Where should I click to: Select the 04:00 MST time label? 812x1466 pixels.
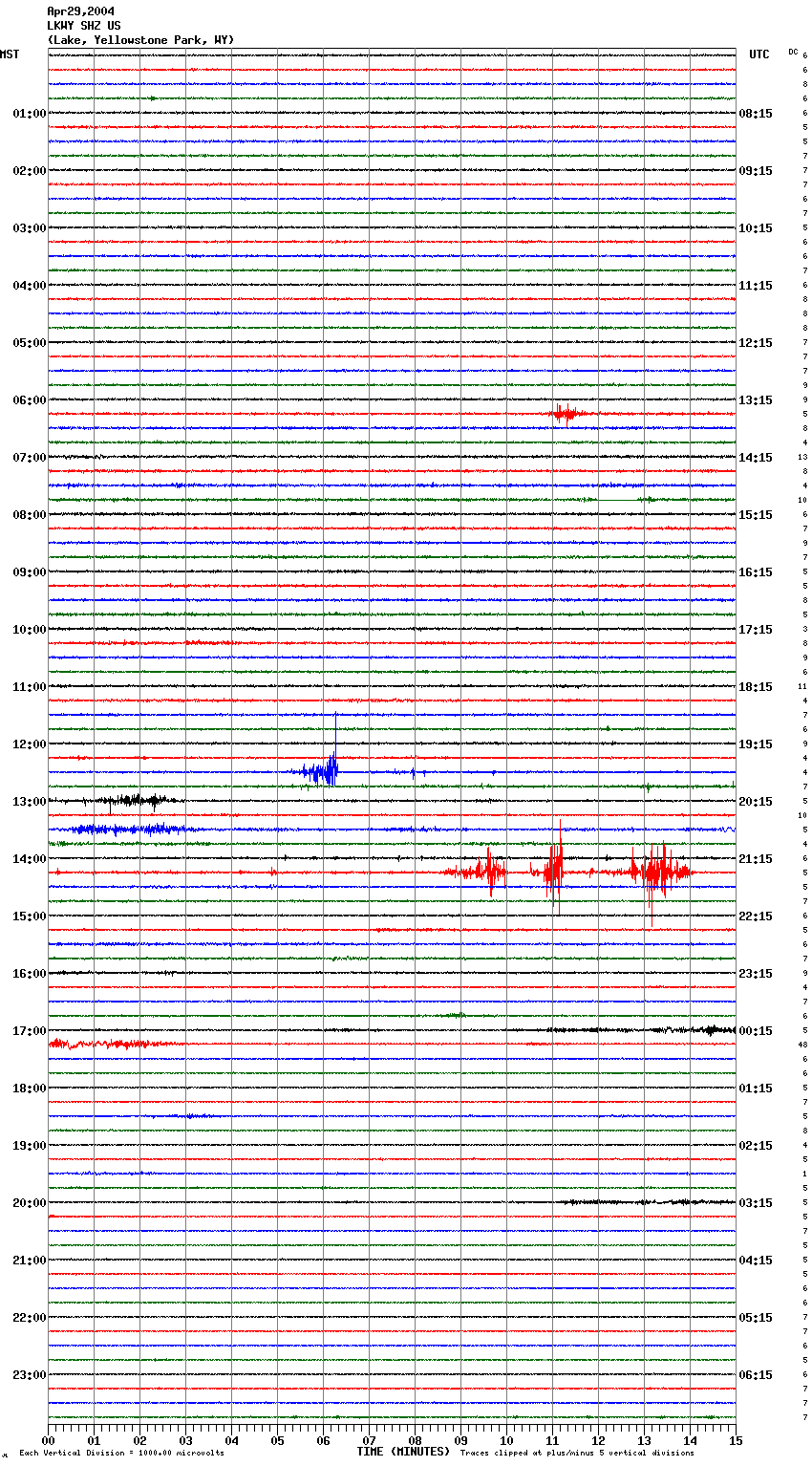[29, 286]
